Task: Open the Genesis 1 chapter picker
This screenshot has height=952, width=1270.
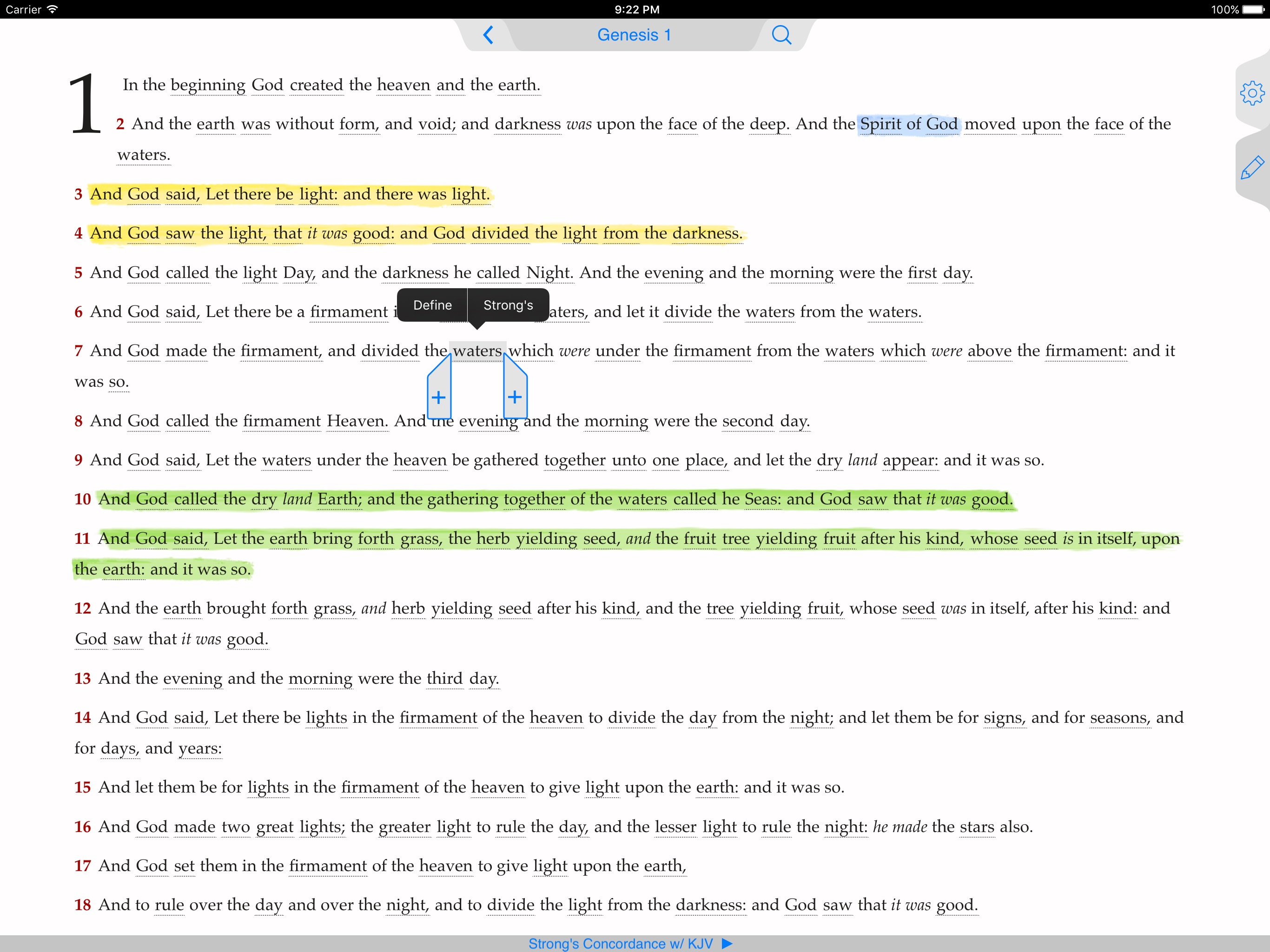Action: pos(634,35)
